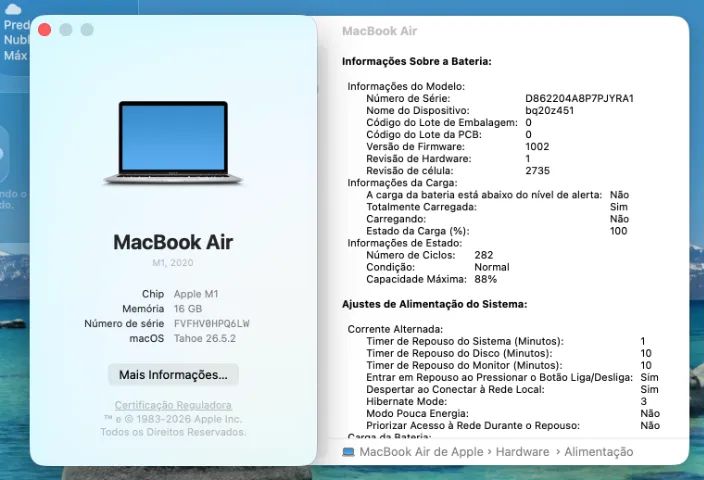Viewport: 704px width, 480px height.
Task: Click the MacBook icon in path bar
Action: tap(348, 452)
